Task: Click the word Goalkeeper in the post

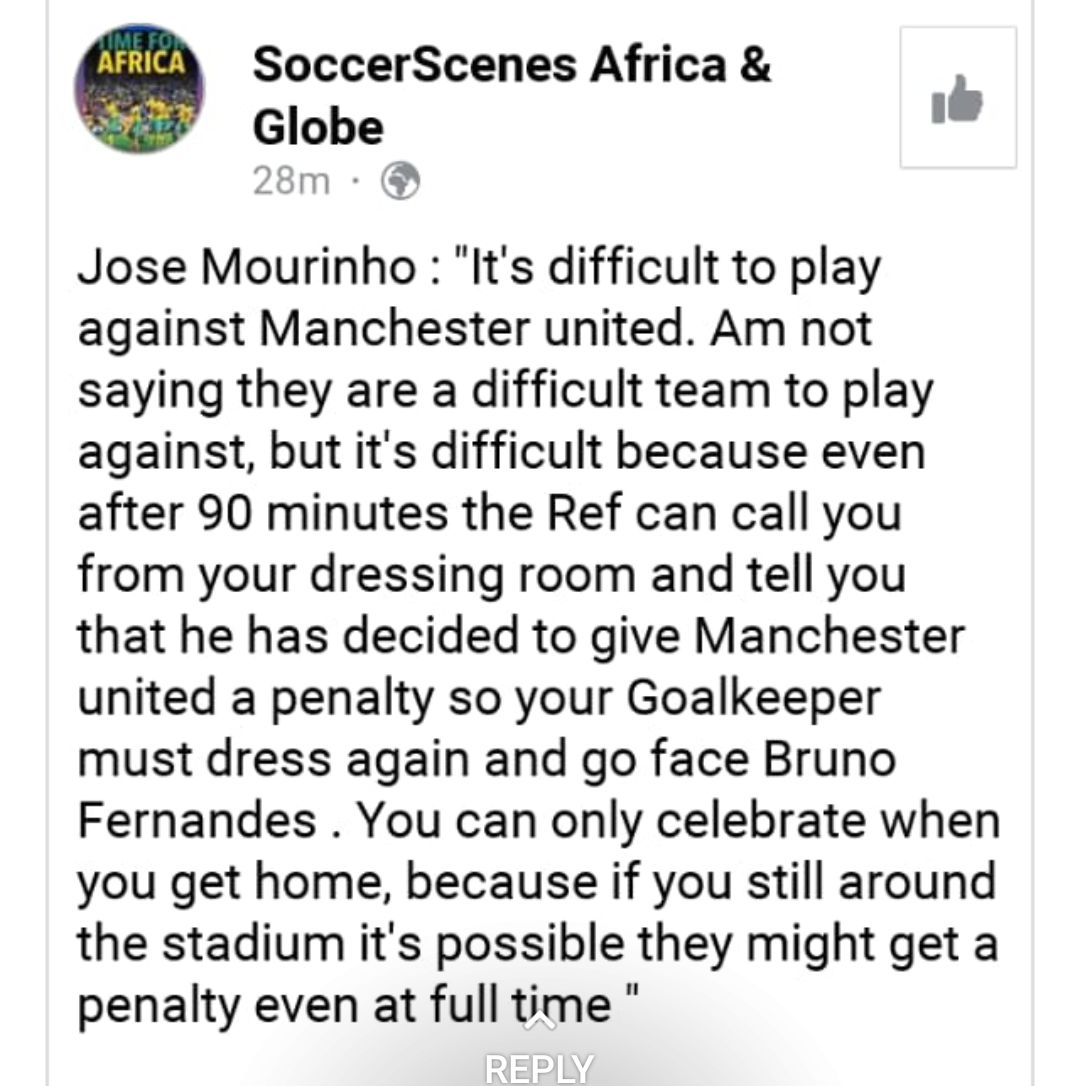Action: 754,698
